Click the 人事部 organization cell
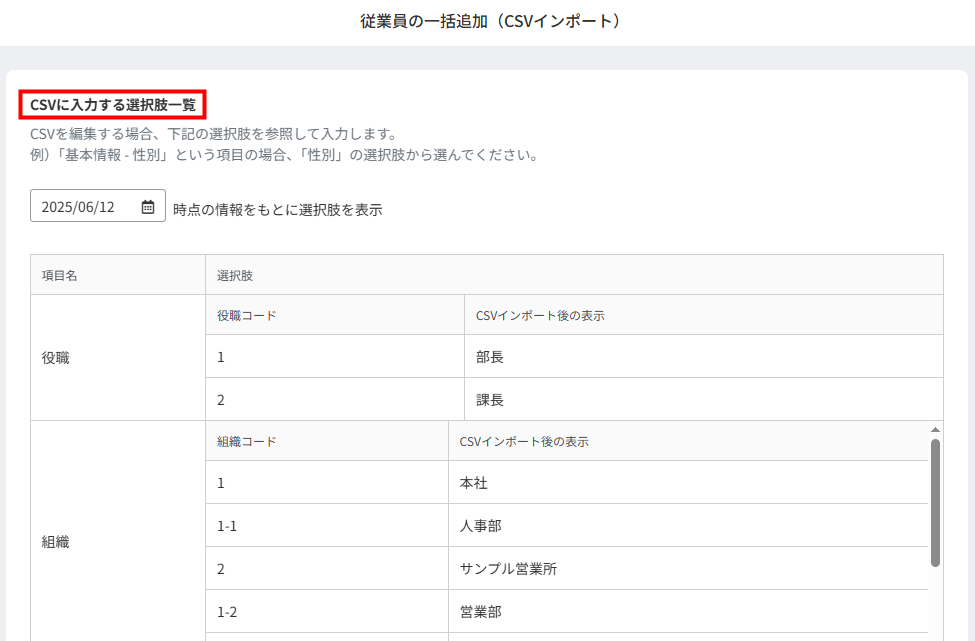Image resolution: width=975 pixels, height=641 pixels. pos(688,525)
